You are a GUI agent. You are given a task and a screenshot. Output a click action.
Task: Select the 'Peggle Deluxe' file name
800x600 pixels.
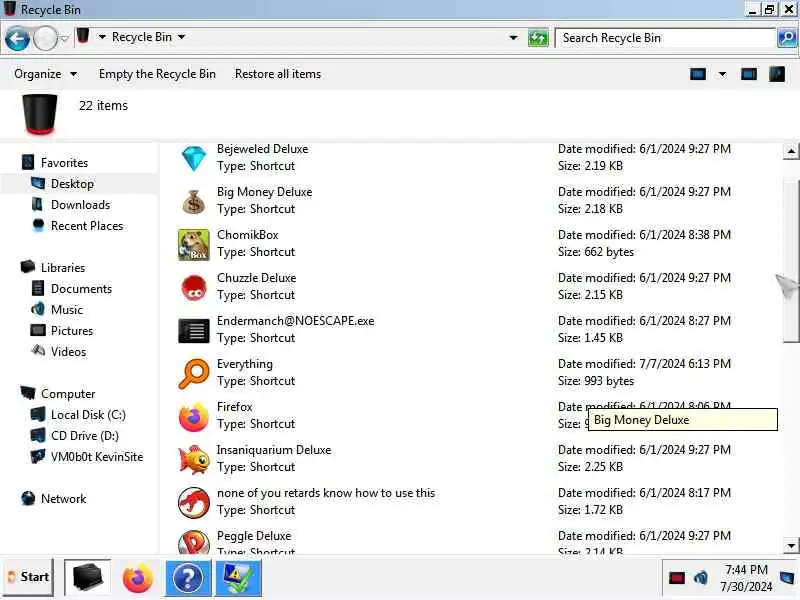coord(254,536)
